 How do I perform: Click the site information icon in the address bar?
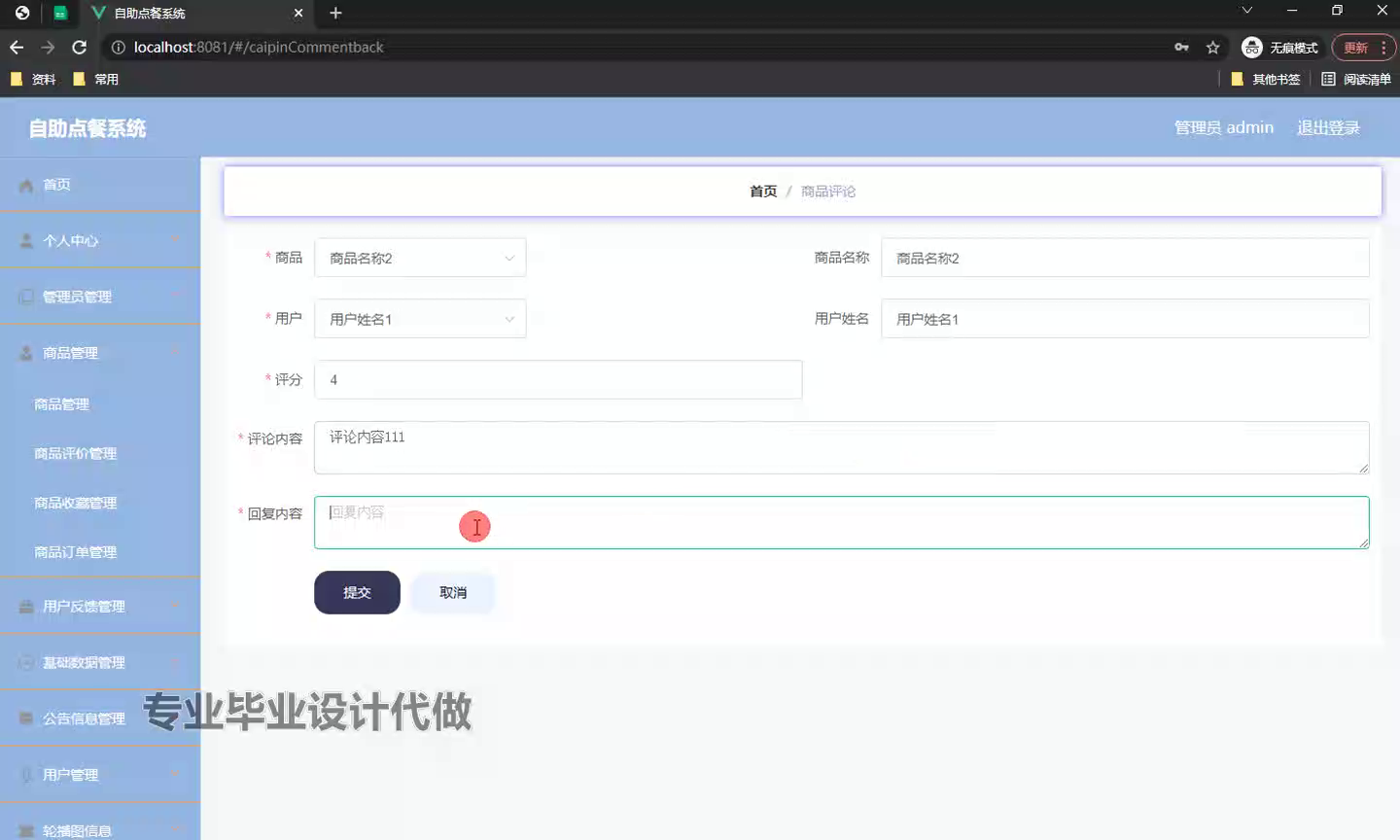[x=118, y=47]
